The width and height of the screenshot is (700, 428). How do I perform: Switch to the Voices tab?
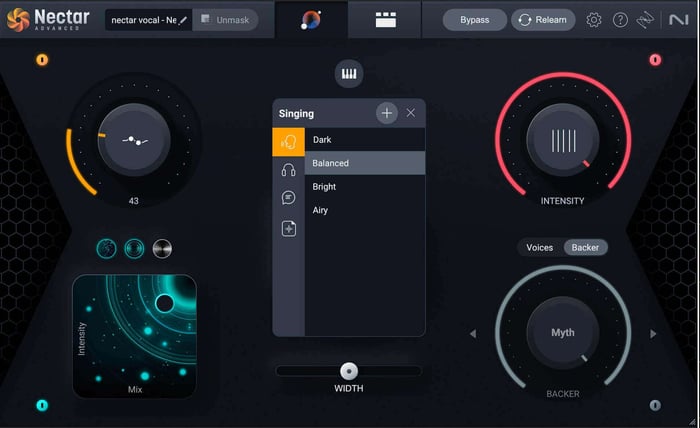[x=539, y=248]
